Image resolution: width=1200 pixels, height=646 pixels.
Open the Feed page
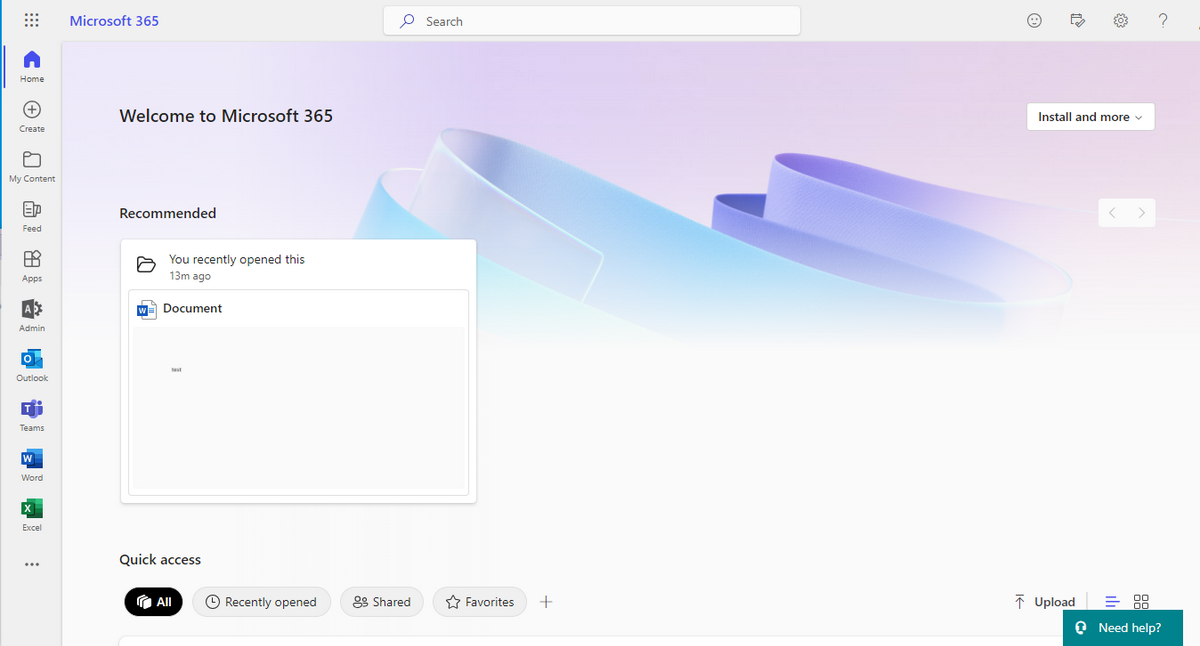[x=32, y=216]
